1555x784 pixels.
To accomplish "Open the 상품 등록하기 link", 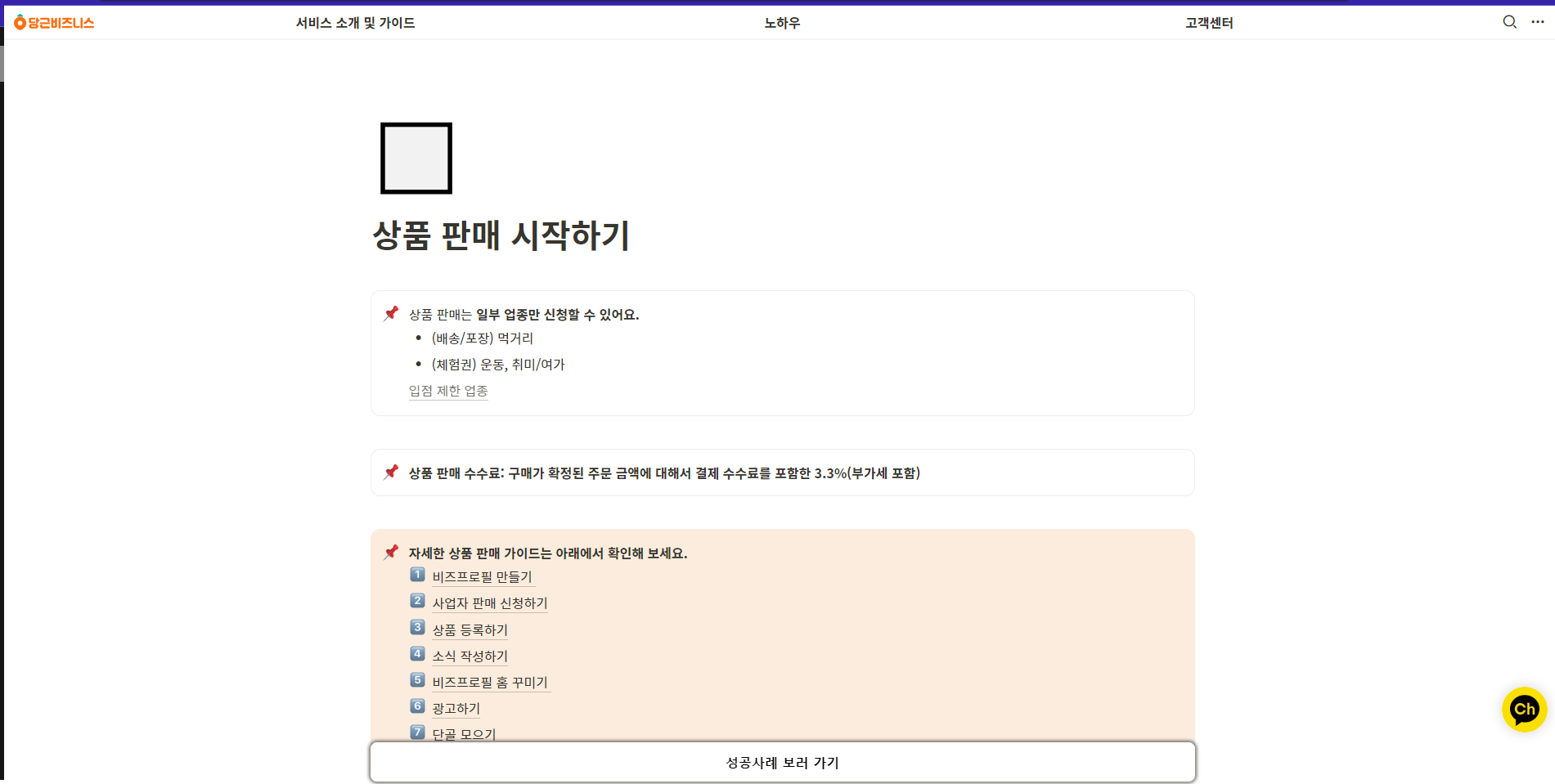I will [x=470, y=630].
